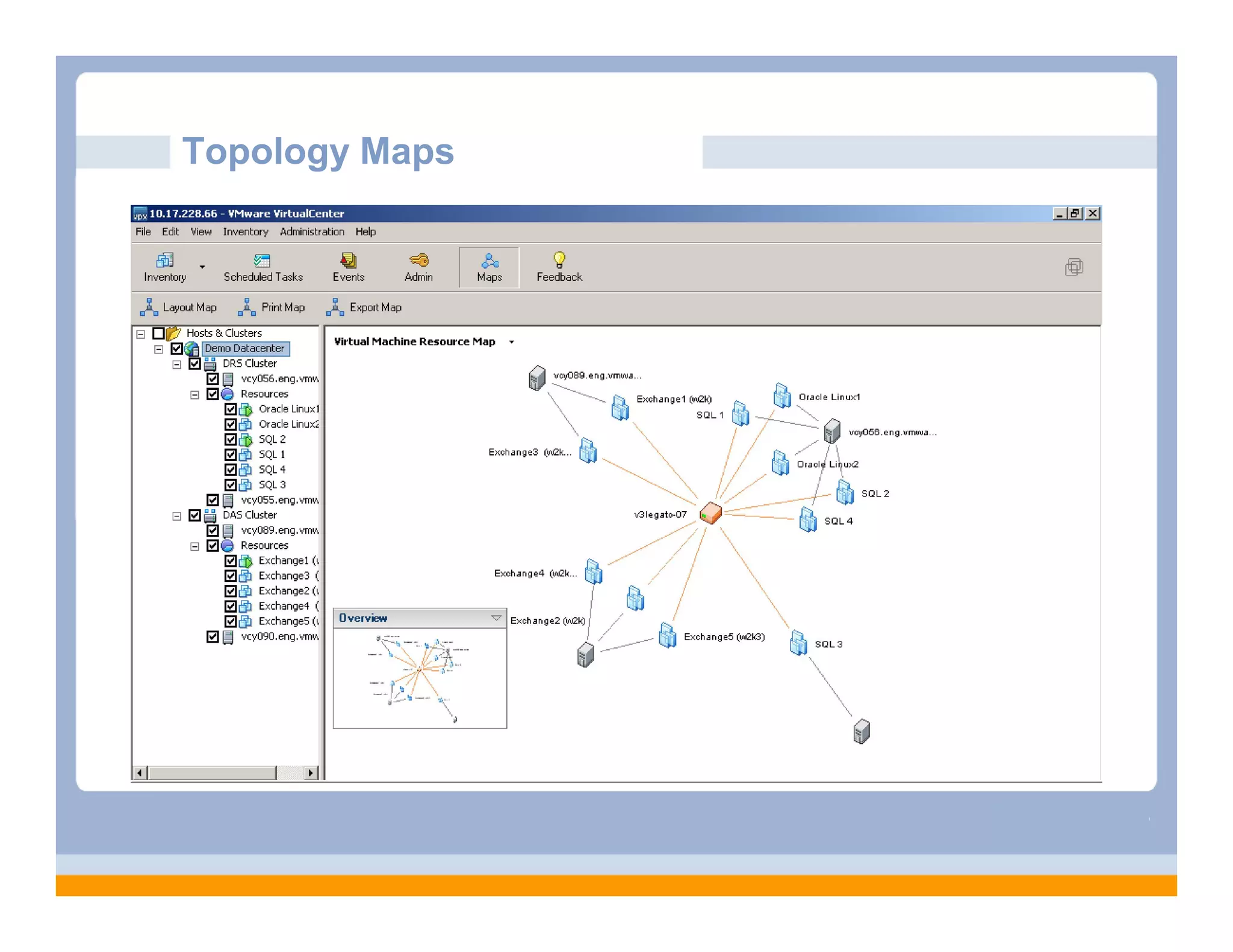This screenshot has width=1233, height=952.
Task: Click the restore-window icon at toolbar right
Action: pos(1073,267)
